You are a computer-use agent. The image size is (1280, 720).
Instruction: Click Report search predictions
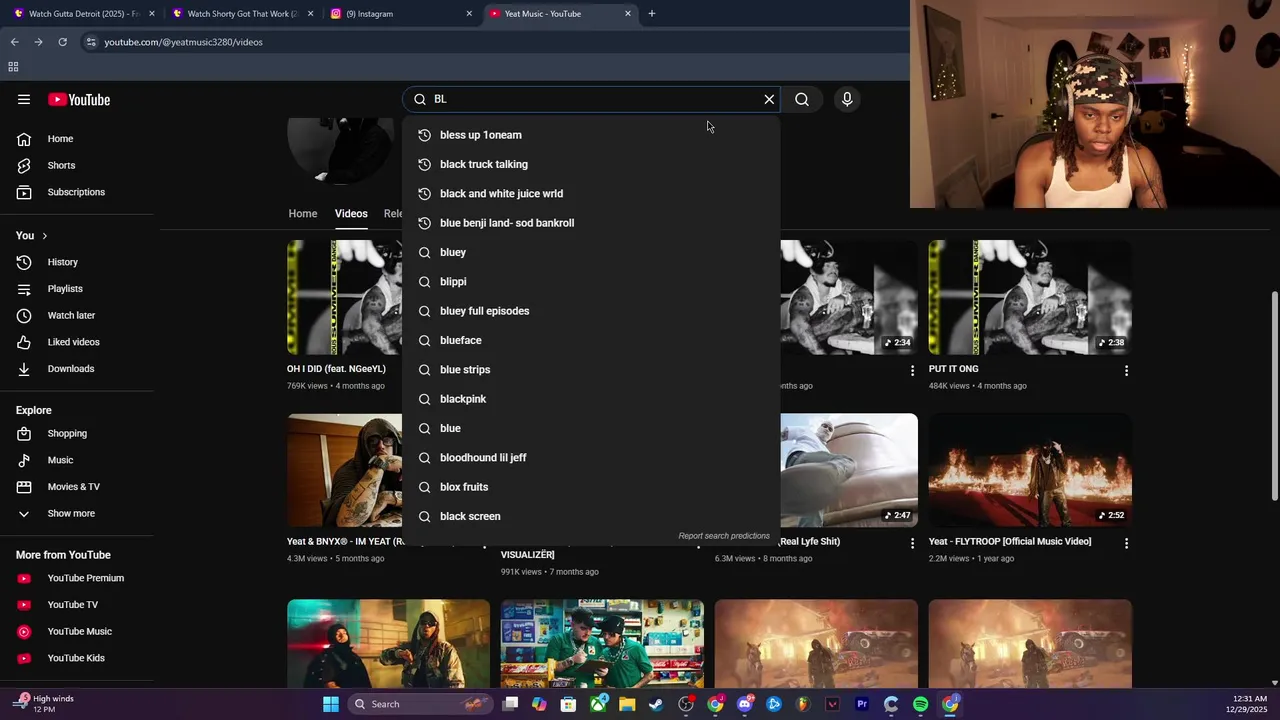(x=724, y=536)
